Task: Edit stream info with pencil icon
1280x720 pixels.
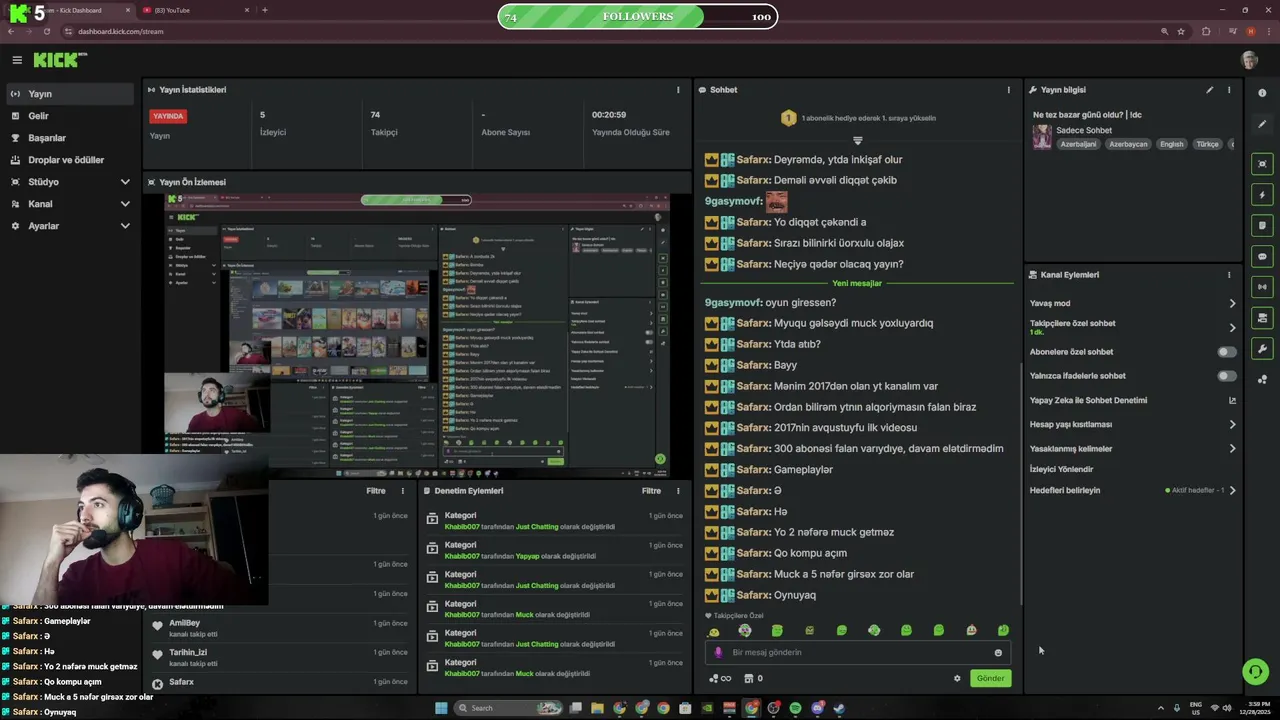Action: pos(1209,90)
